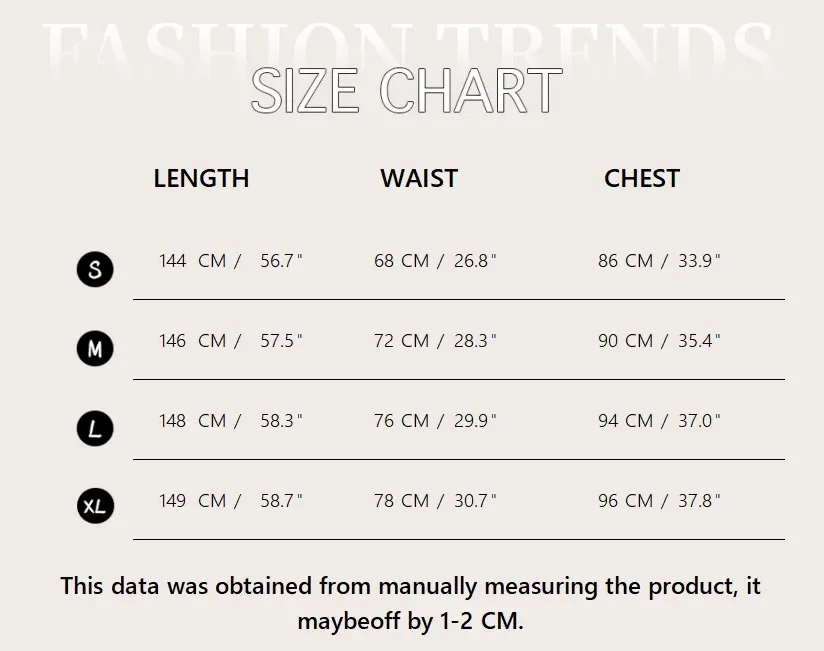Image resolution: width=824 pixels, height=651 pixels.
Task: Select the 90 CM / 35.4" chest value
Action: point(659,341)
